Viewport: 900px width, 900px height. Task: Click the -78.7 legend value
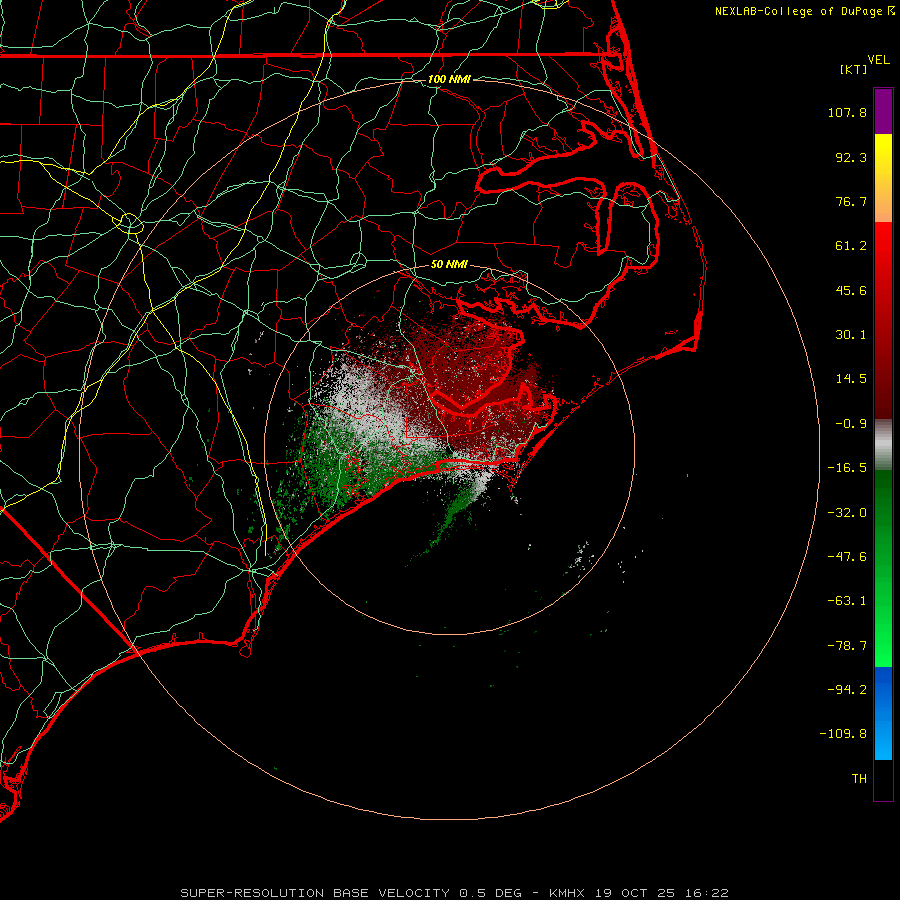point(847,646)
